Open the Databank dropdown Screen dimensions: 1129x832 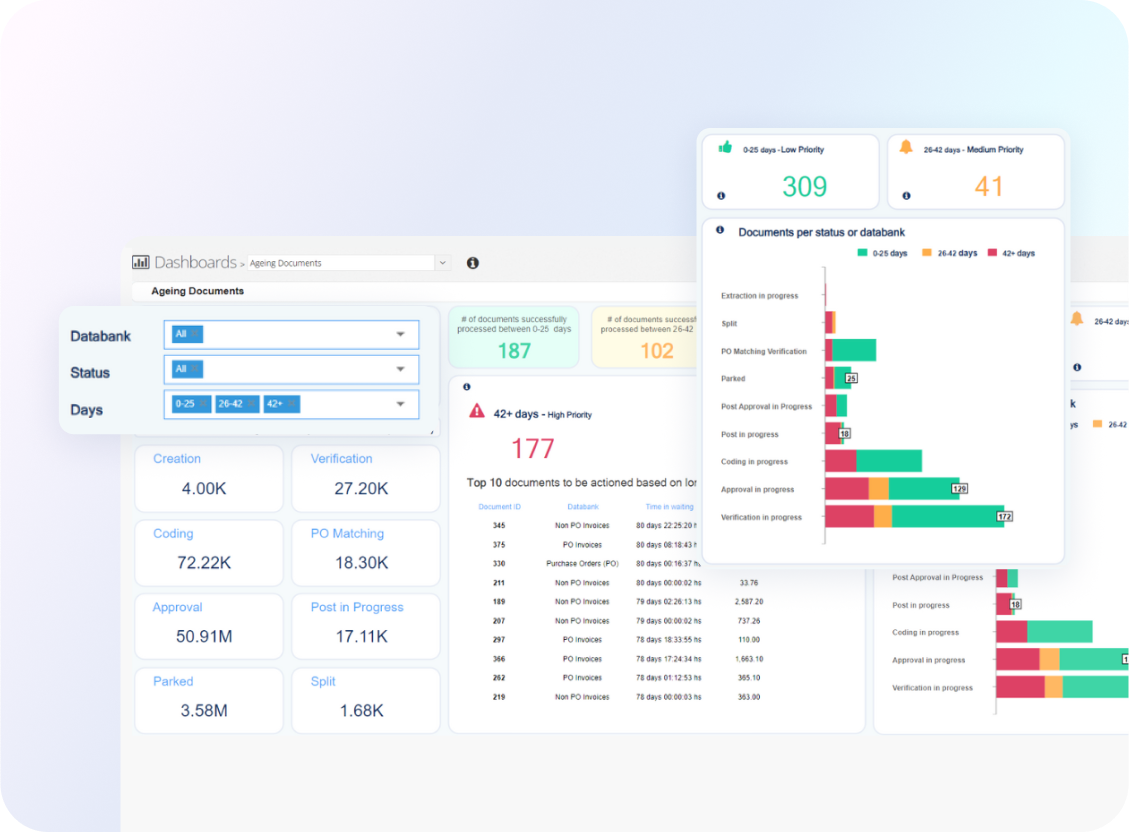point(400,334)
